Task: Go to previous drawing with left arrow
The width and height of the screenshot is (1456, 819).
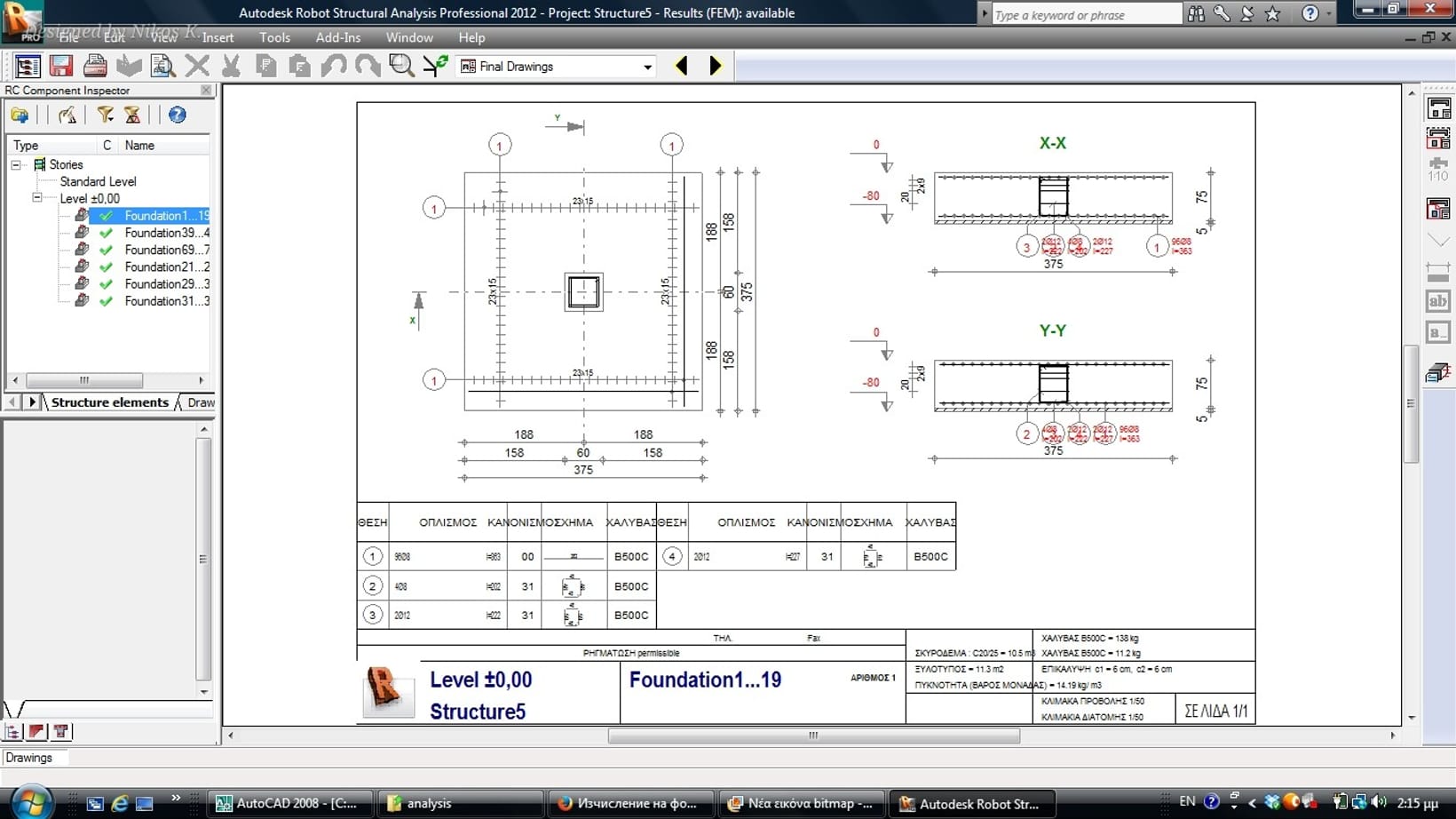Action: [682, 66]
